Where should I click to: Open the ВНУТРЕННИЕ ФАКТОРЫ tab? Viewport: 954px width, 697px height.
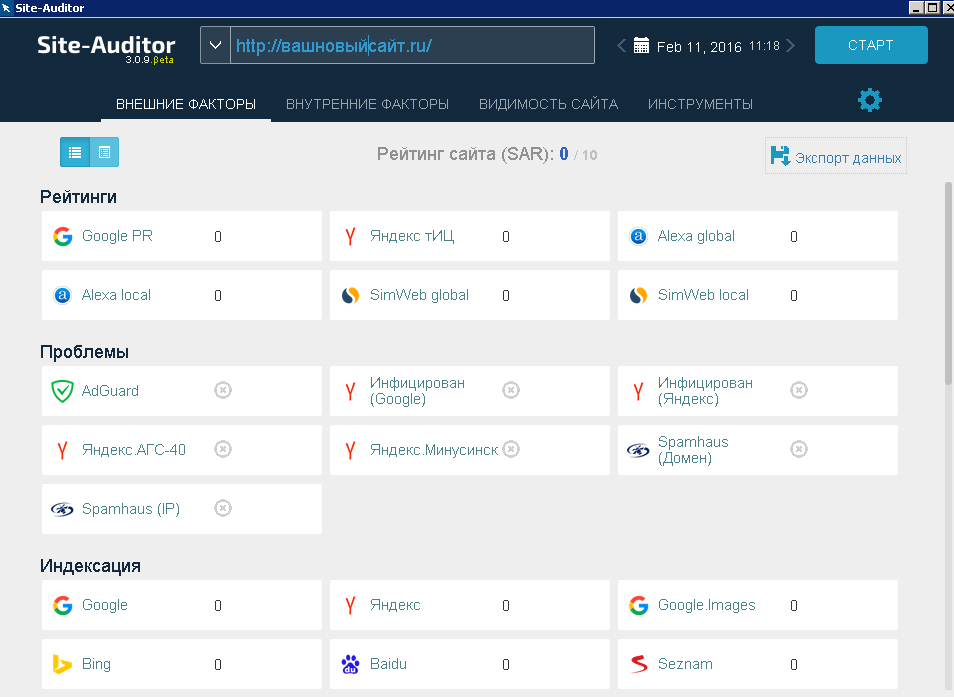(x=367, y=104)
